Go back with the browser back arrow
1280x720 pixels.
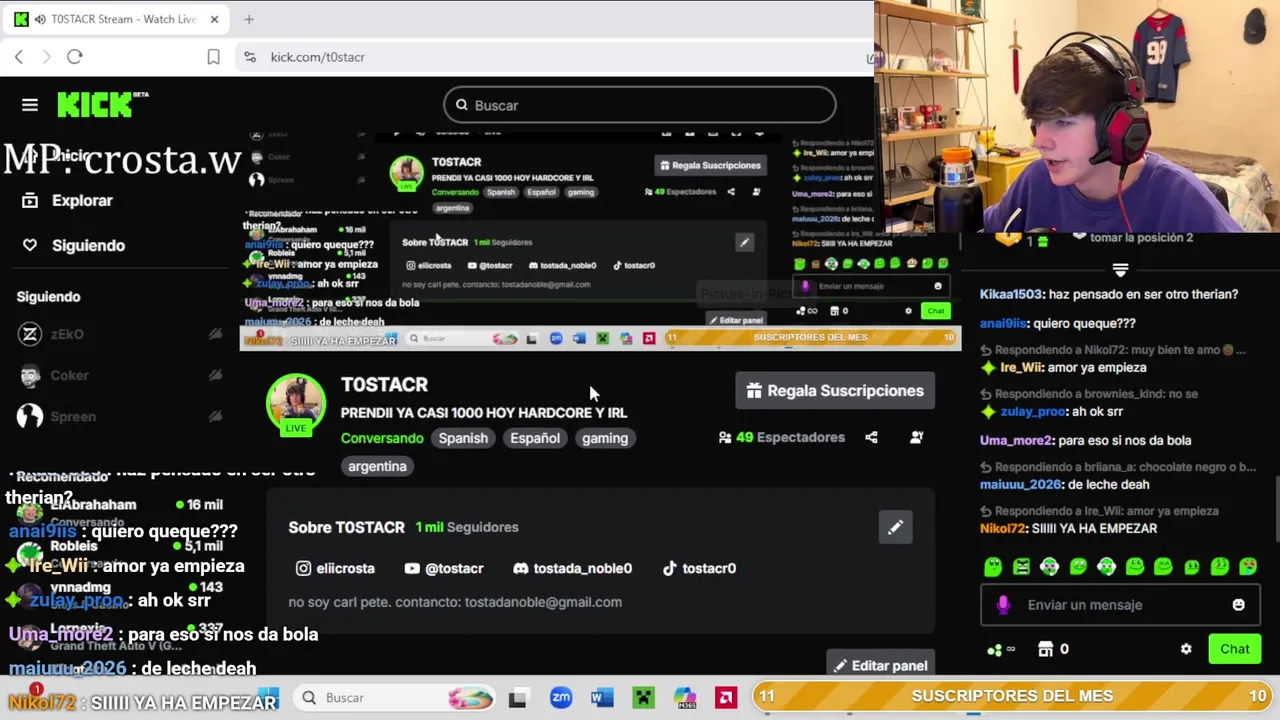click(18, 57)
